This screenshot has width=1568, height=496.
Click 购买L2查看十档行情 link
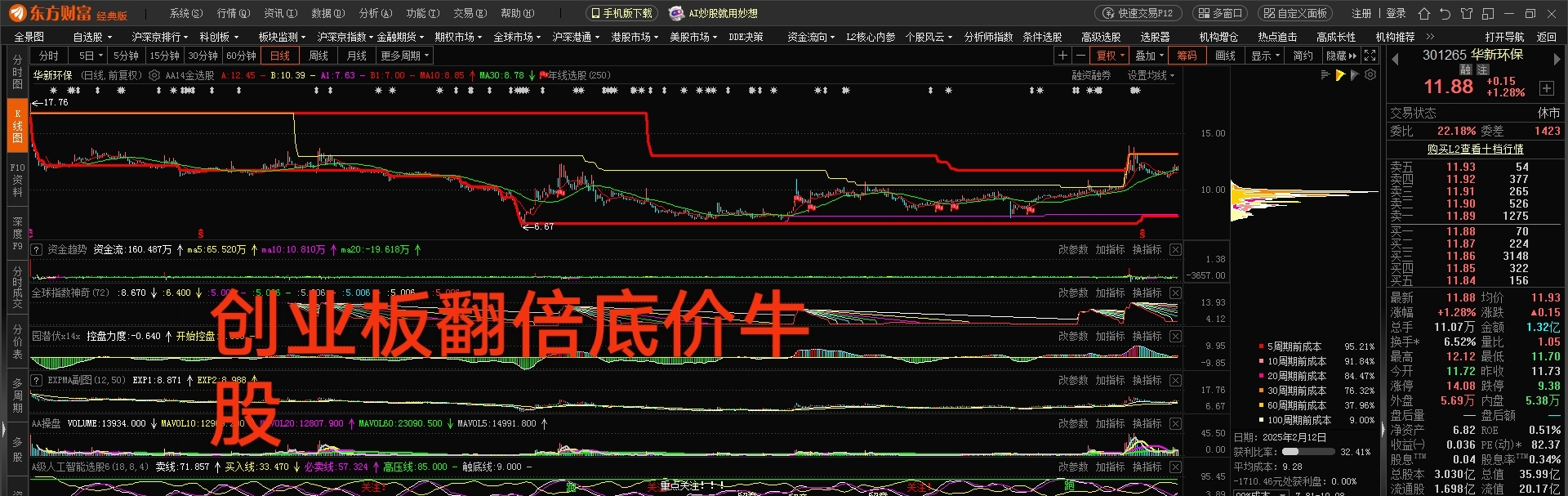(x=1476, y=149)
